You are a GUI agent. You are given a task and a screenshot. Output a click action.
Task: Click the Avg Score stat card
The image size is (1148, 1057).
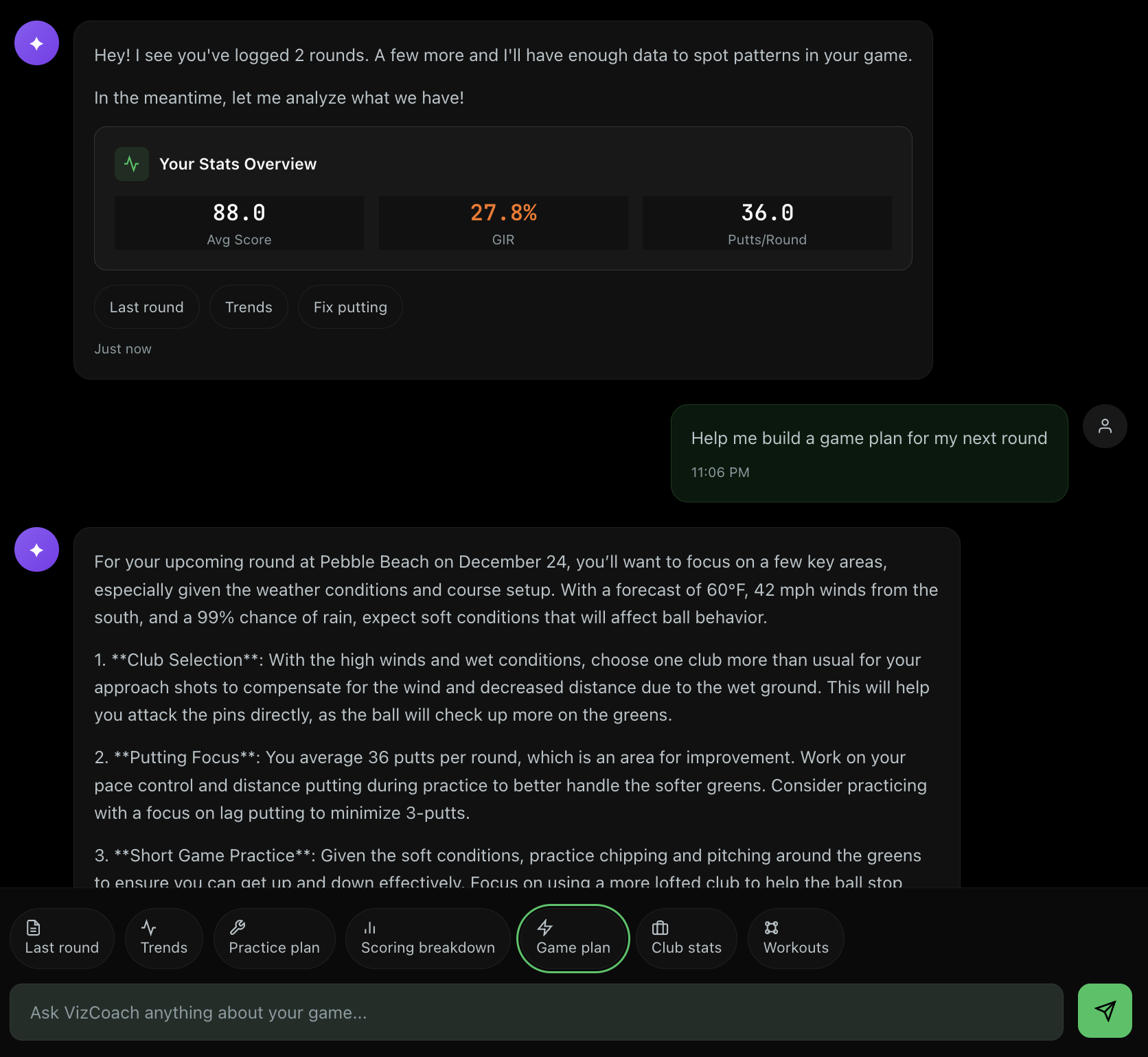point(238,222)
